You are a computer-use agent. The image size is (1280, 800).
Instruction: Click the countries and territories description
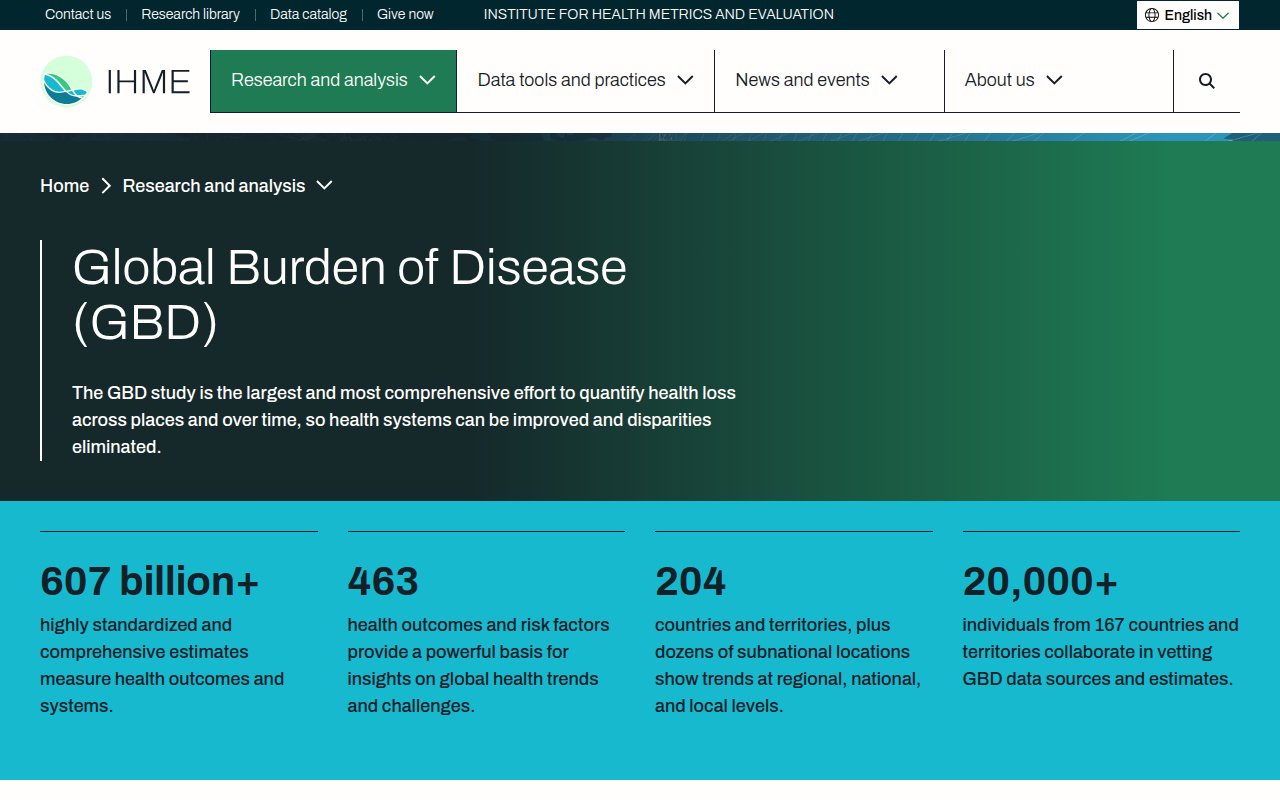click(x=788, y=665)
